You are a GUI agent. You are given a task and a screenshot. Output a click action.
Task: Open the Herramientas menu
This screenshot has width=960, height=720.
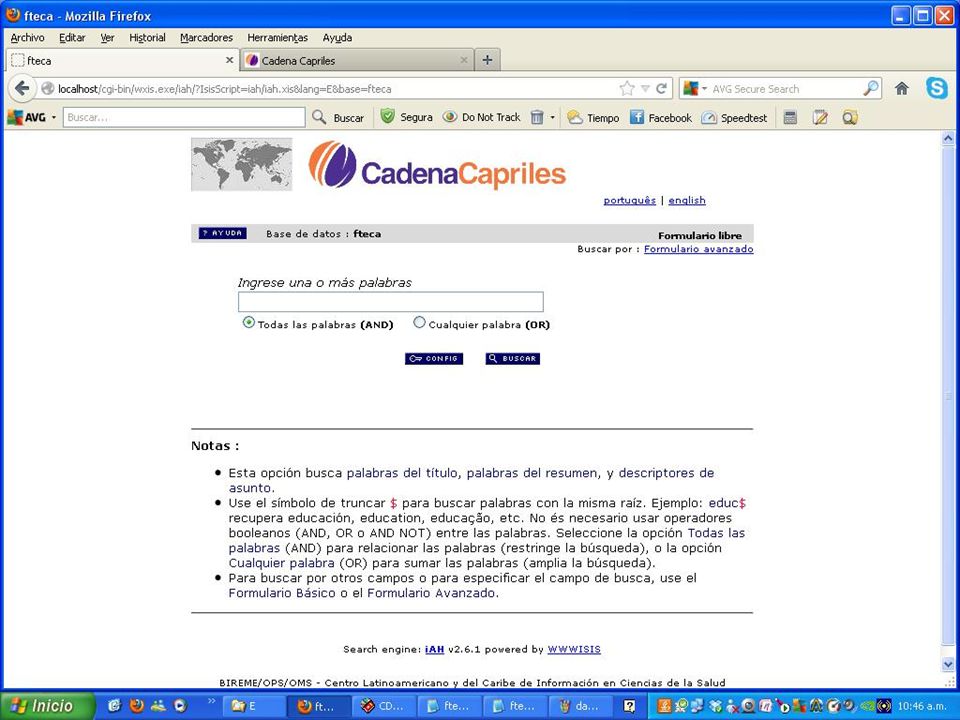point(277,37)
